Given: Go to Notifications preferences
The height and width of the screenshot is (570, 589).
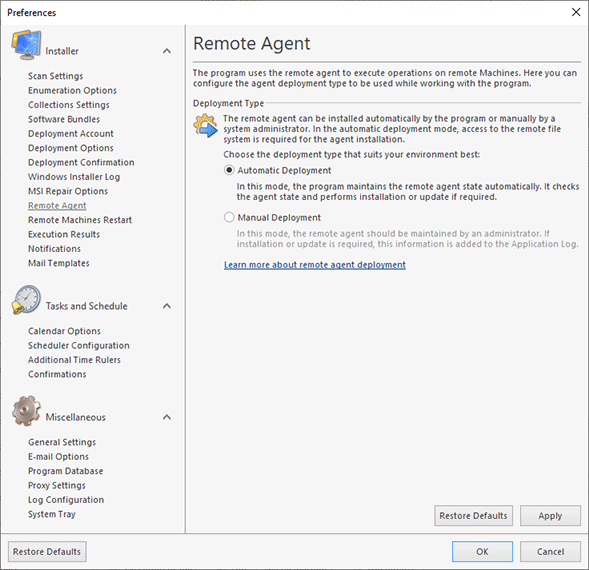Looking at the screenshot, I should click(x=54, y=249).
